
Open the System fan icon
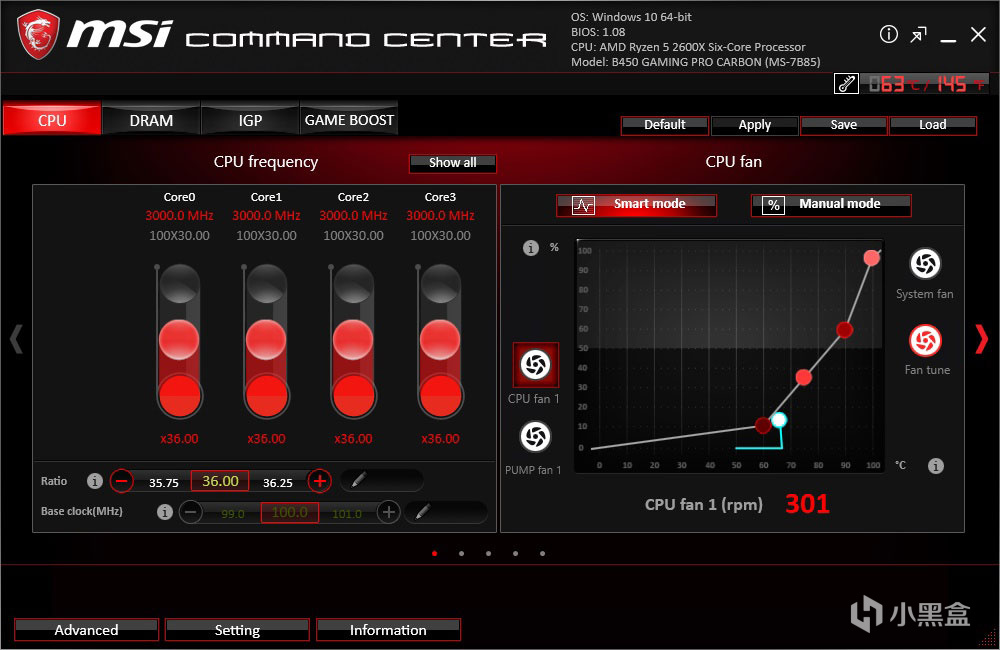tap(925, 263)
